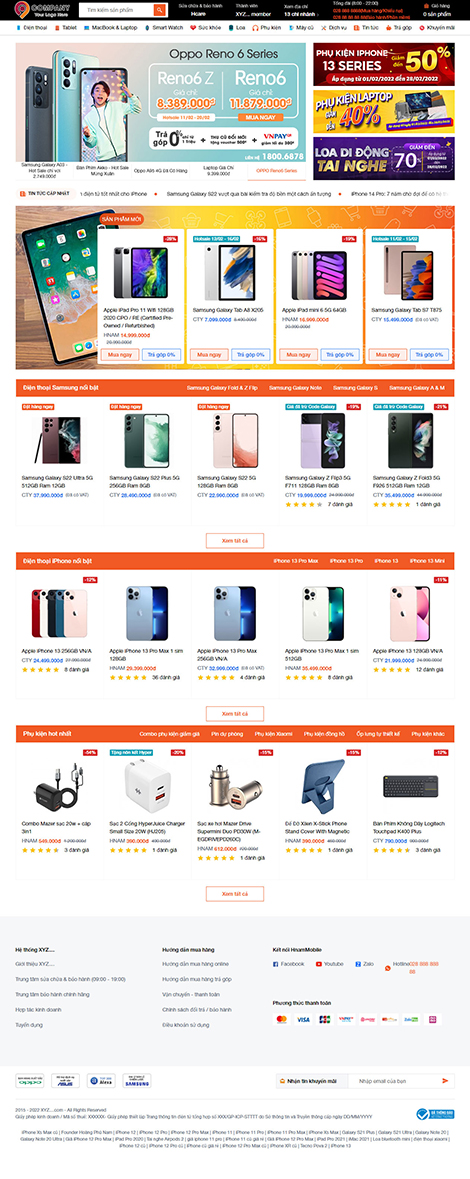Click the Facebook icon in footer
The width and height of the screenshot is (470, 1179).
tap(275, 963)
